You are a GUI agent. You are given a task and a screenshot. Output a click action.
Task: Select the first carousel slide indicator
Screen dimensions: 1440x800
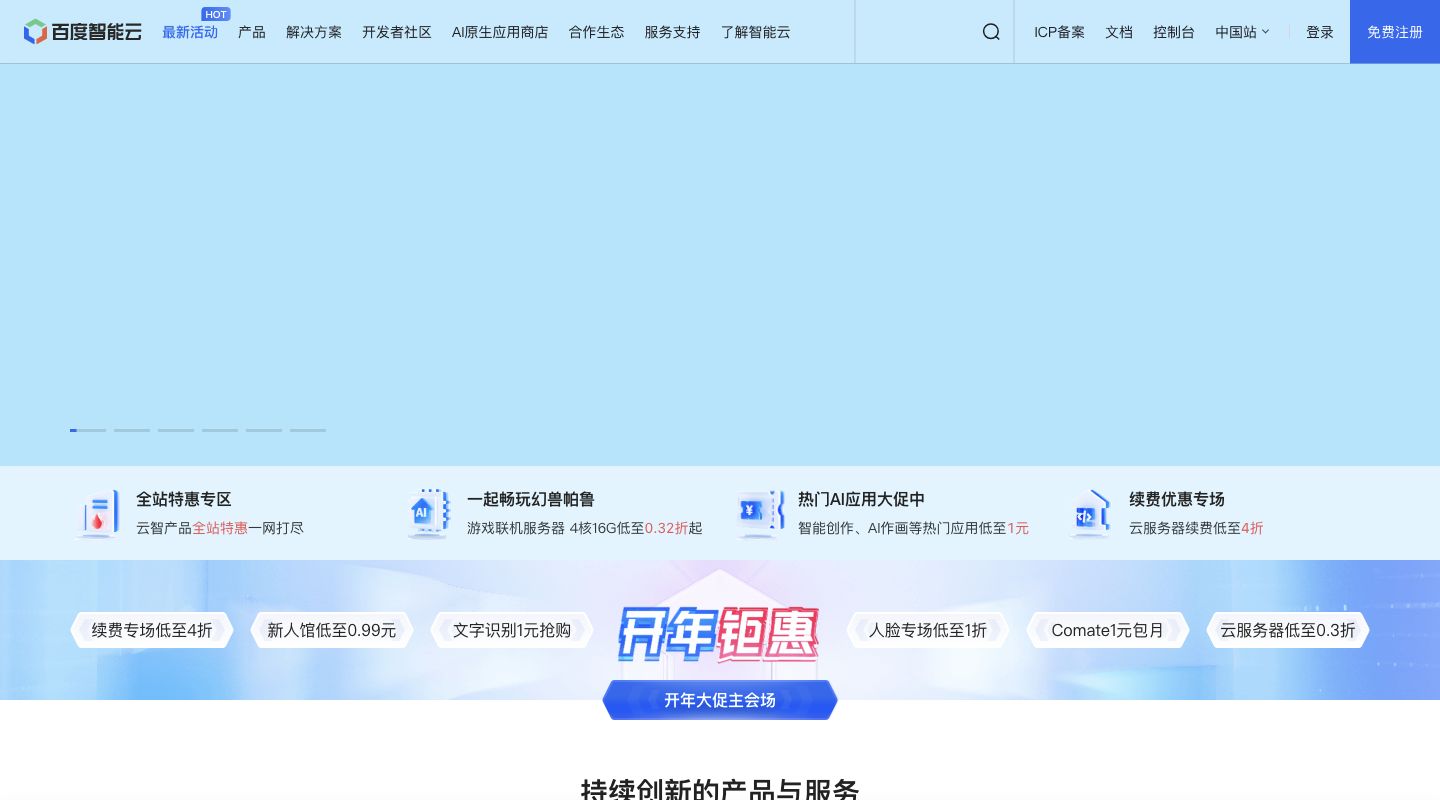[88, 430]
